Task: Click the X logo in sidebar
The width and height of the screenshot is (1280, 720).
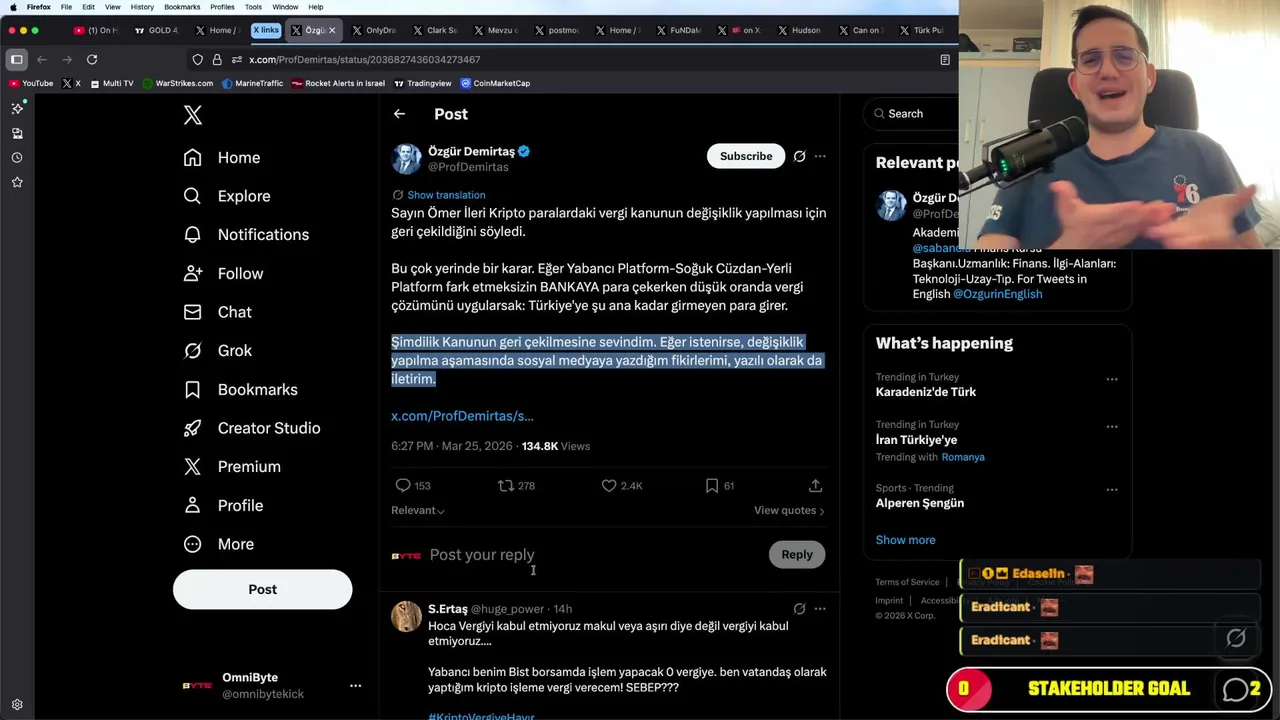Action: (193, 115)
